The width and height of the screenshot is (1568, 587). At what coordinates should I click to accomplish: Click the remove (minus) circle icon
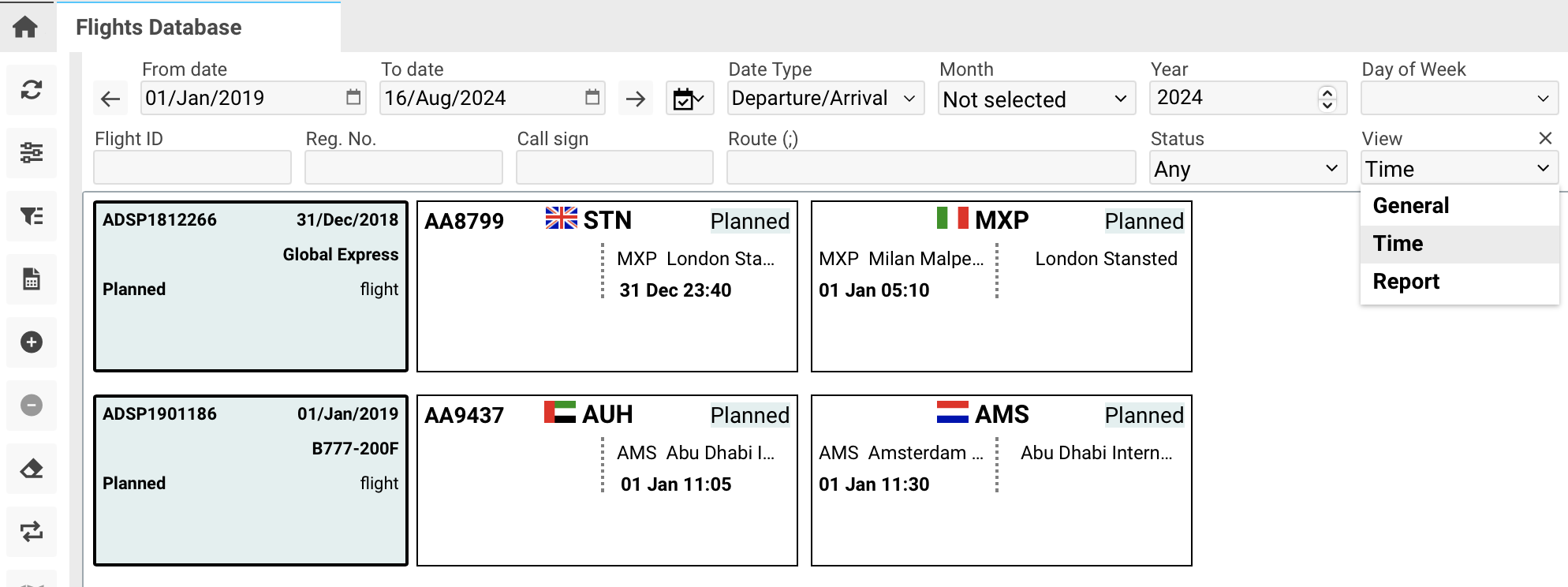click(32, 406)
